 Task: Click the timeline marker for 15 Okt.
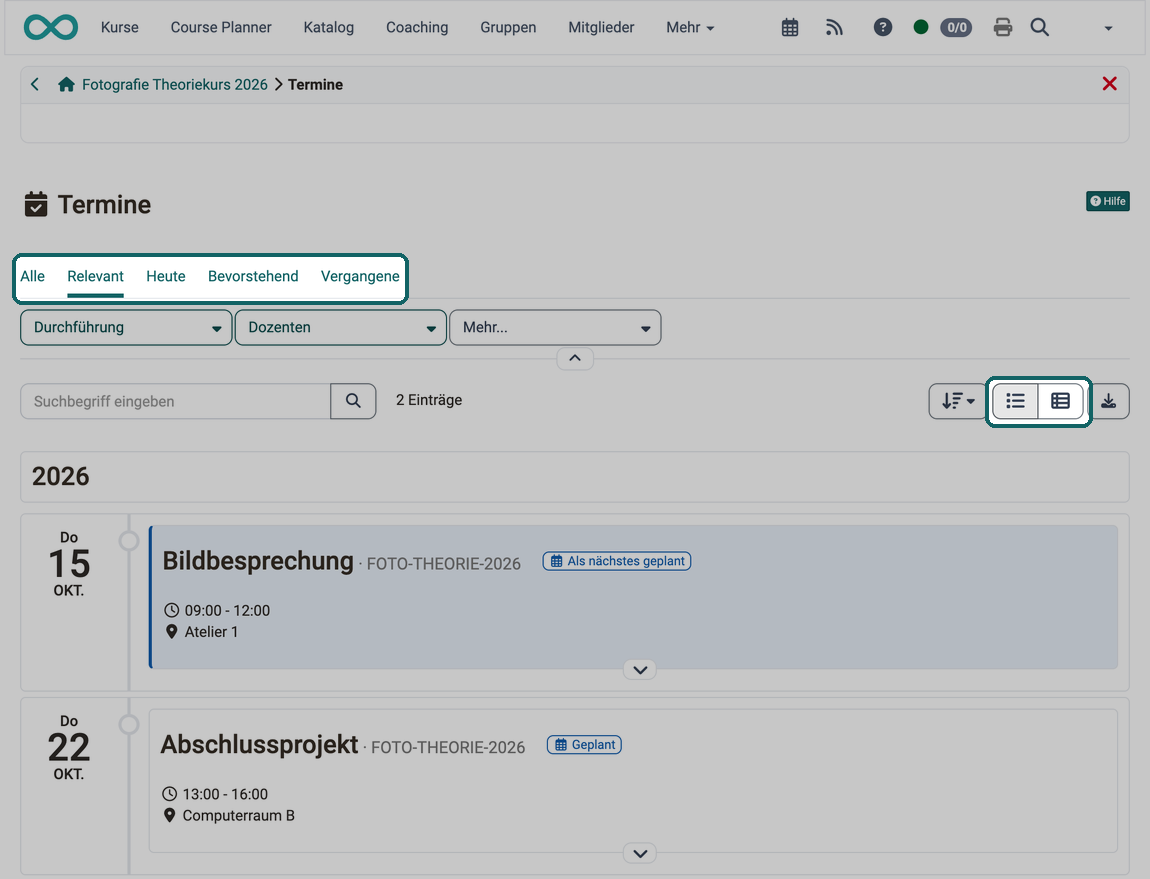point(129,541)
